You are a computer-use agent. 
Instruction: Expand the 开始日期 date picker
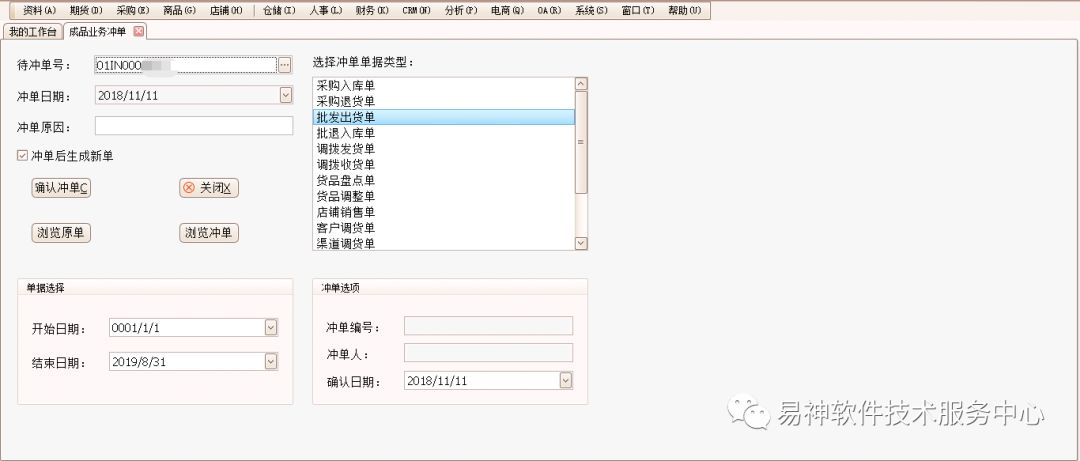(x=270, y=328)
